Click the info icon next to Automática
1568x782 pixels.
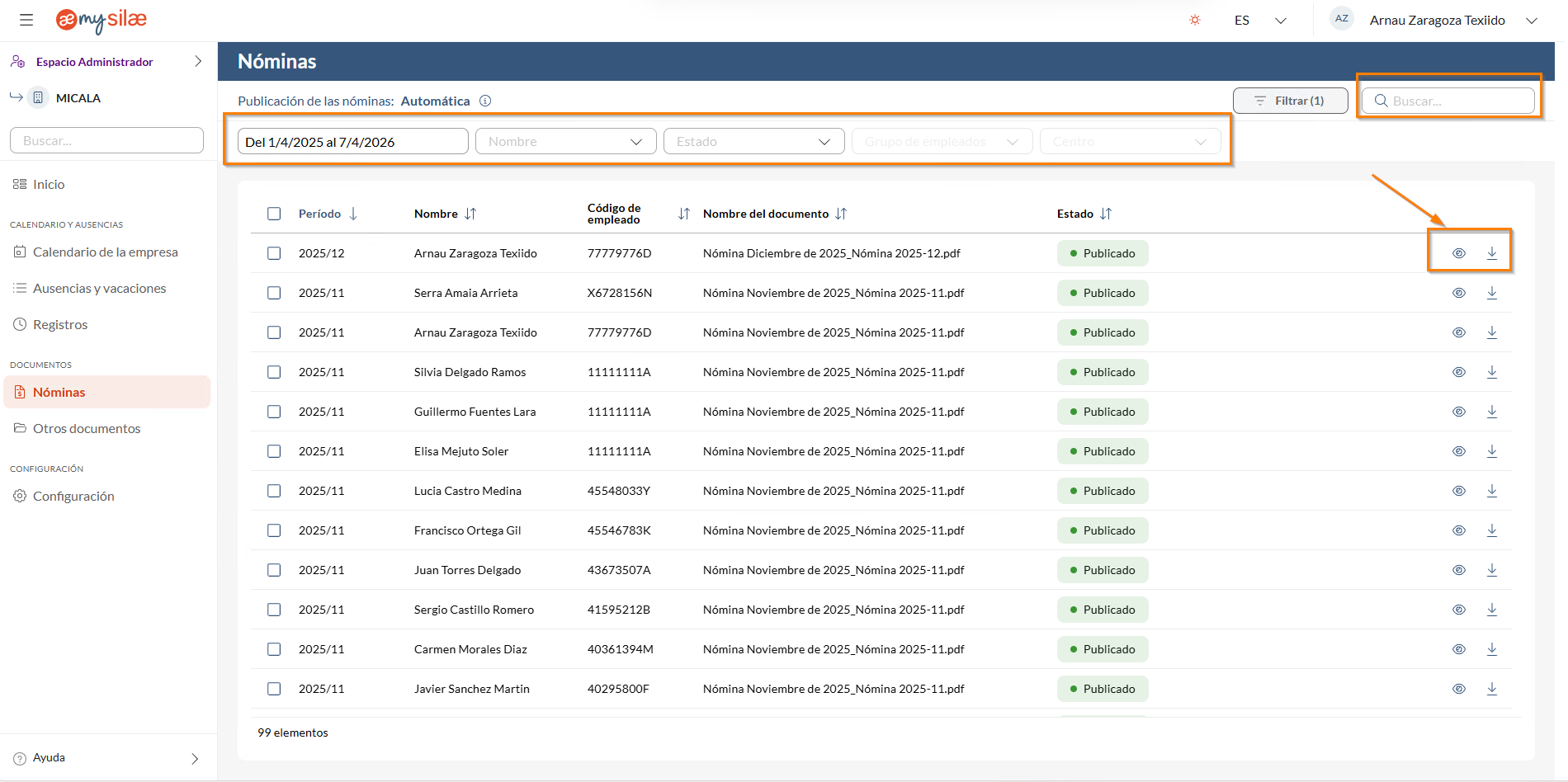[x=485, y=101]
